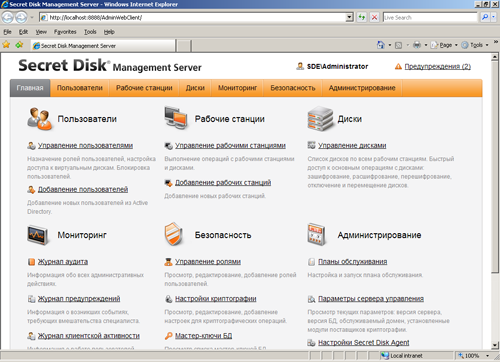This screenshot has height=362, width=500.
Task: Open the Параметры сервера управления link
Action: (x=371, y=299)
